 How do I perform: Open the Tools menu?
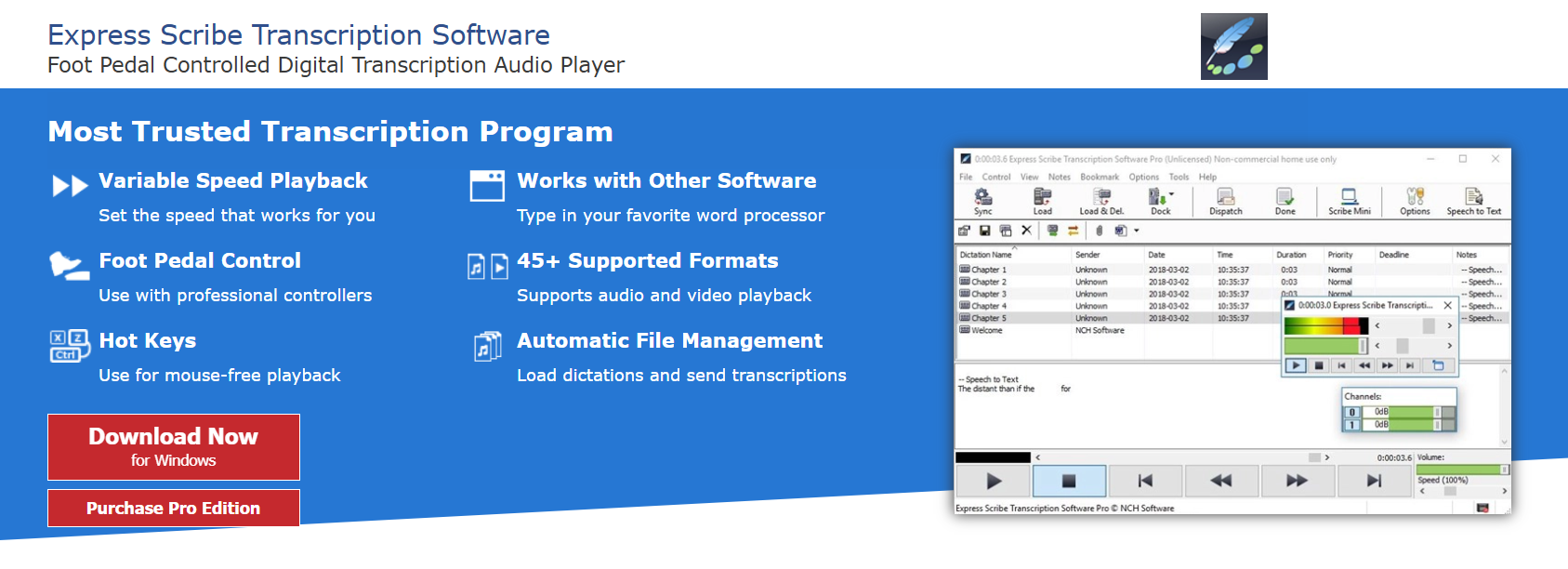tap(1179, 177)
